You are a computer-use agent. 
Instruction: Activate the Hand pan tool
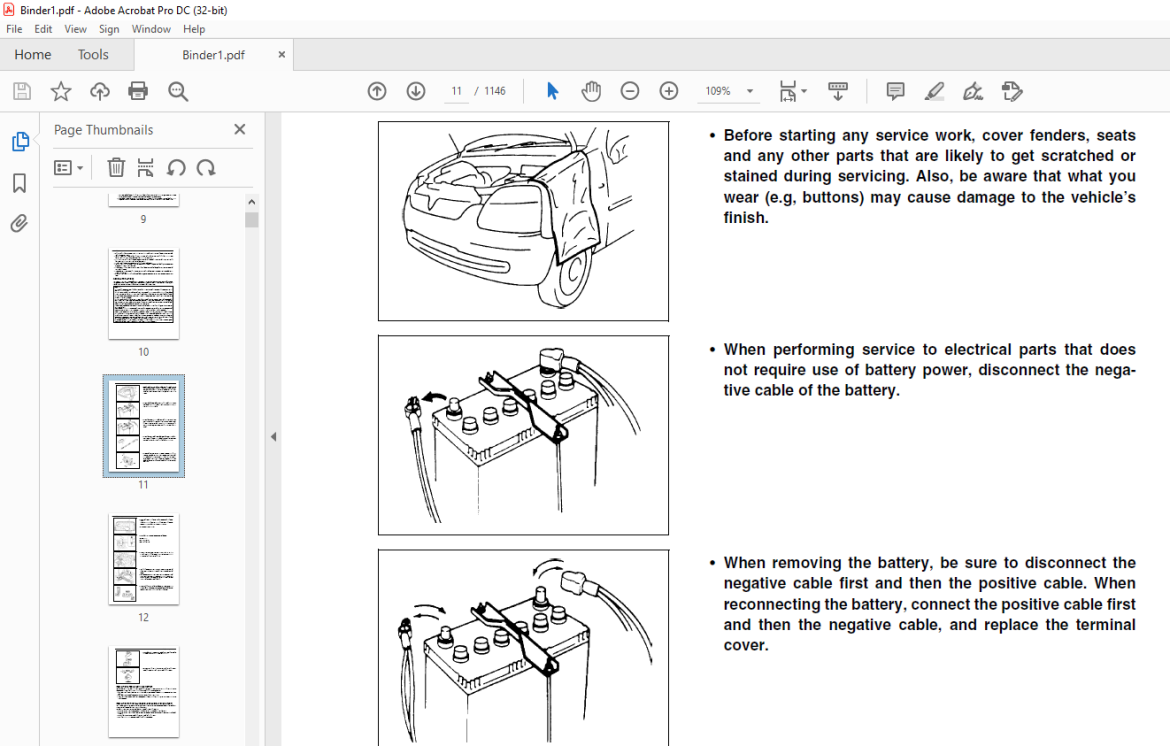click(591, 91)
